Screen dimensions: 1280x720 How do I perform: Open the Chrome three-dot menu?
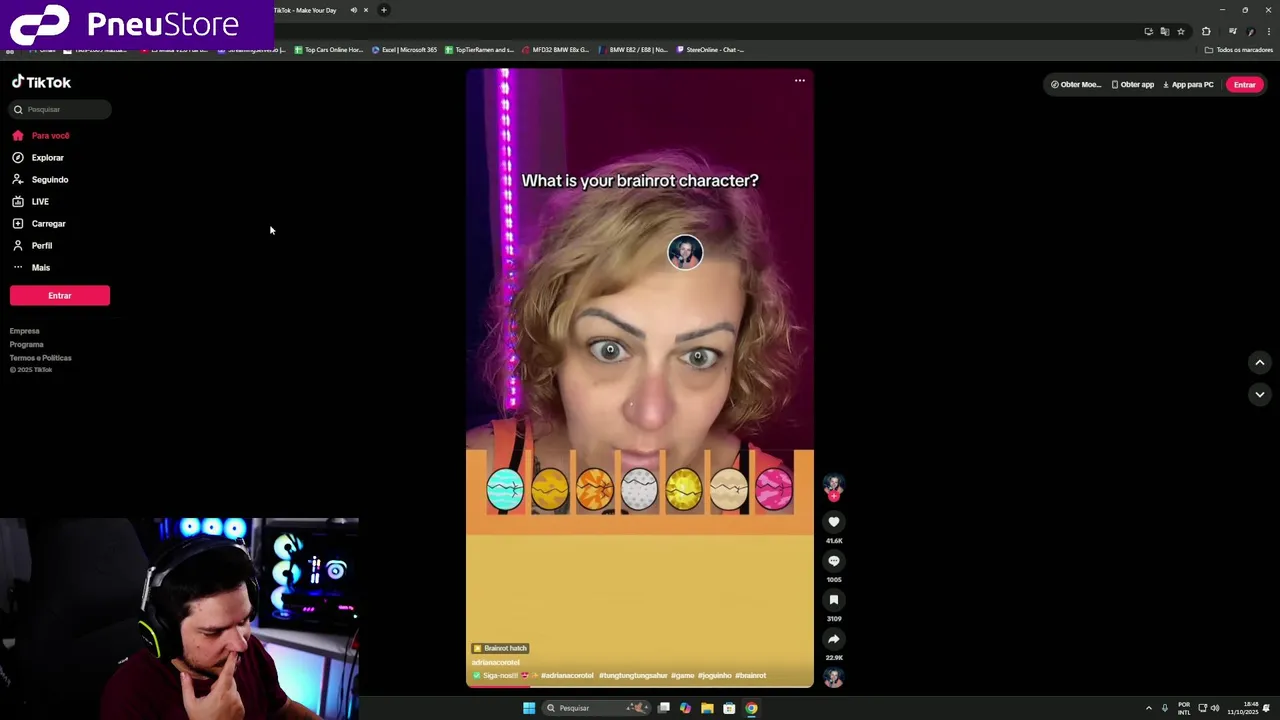click(1268, 31)
